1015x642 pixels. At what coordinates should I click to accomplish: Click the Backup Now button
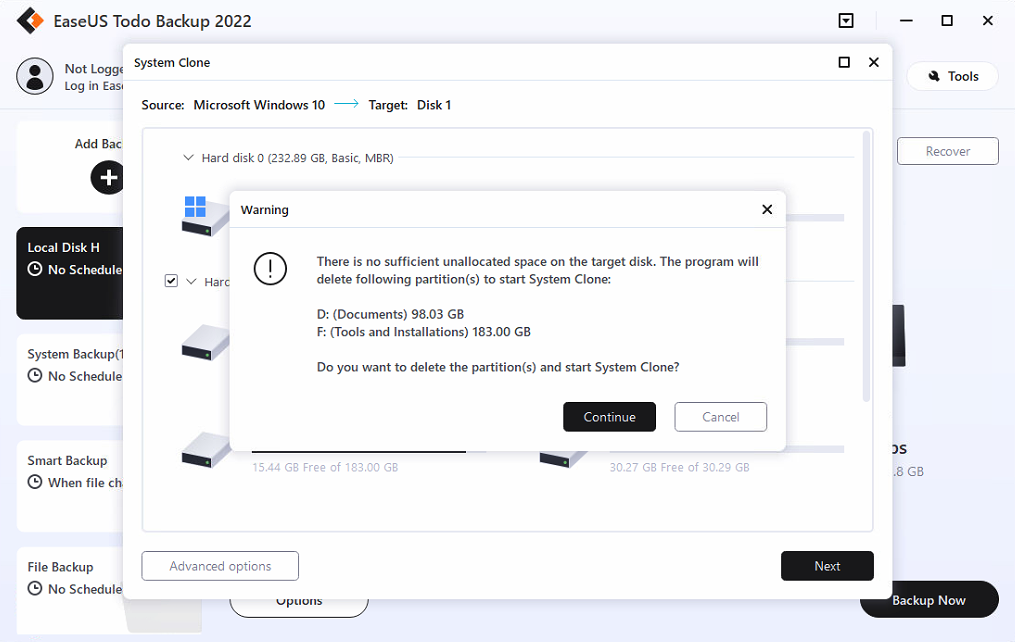coord(930,600)
